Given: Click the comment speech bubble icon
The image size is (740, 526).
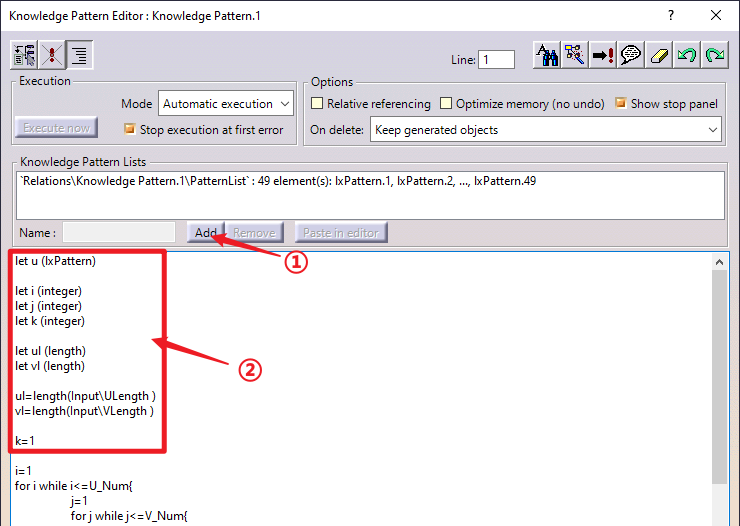Looking at the screenshot, I should click(x=631, y=55).
